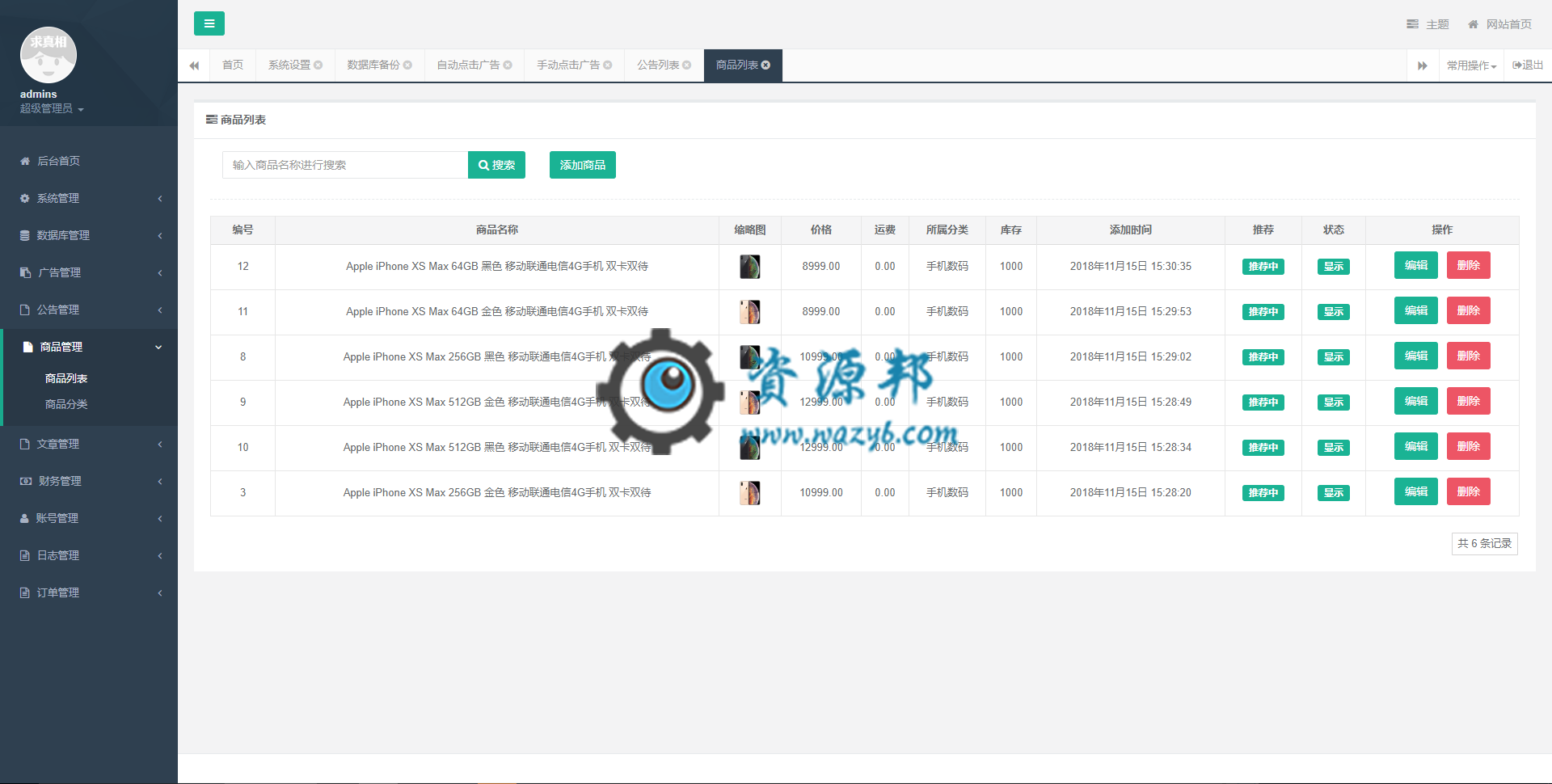Screen dimensions: 1552x784
Task: Expand the 系统管理 sidebar menu
Action: (89, 198)
